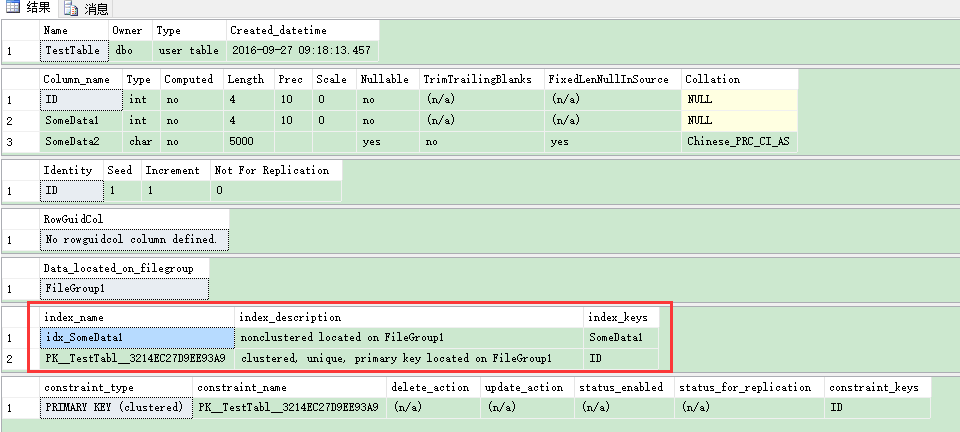Click the Owner column header

130,31
